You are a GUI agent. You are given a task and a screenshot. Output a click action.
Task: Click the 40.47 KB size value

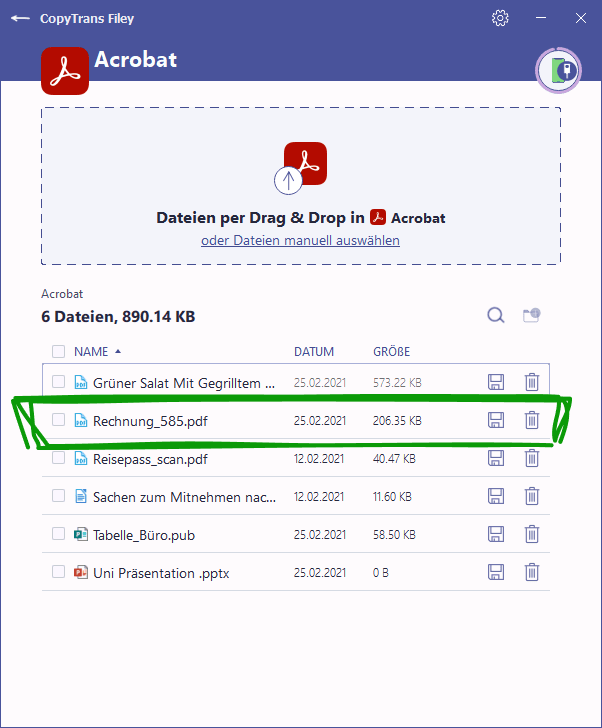tap(394, 459)
